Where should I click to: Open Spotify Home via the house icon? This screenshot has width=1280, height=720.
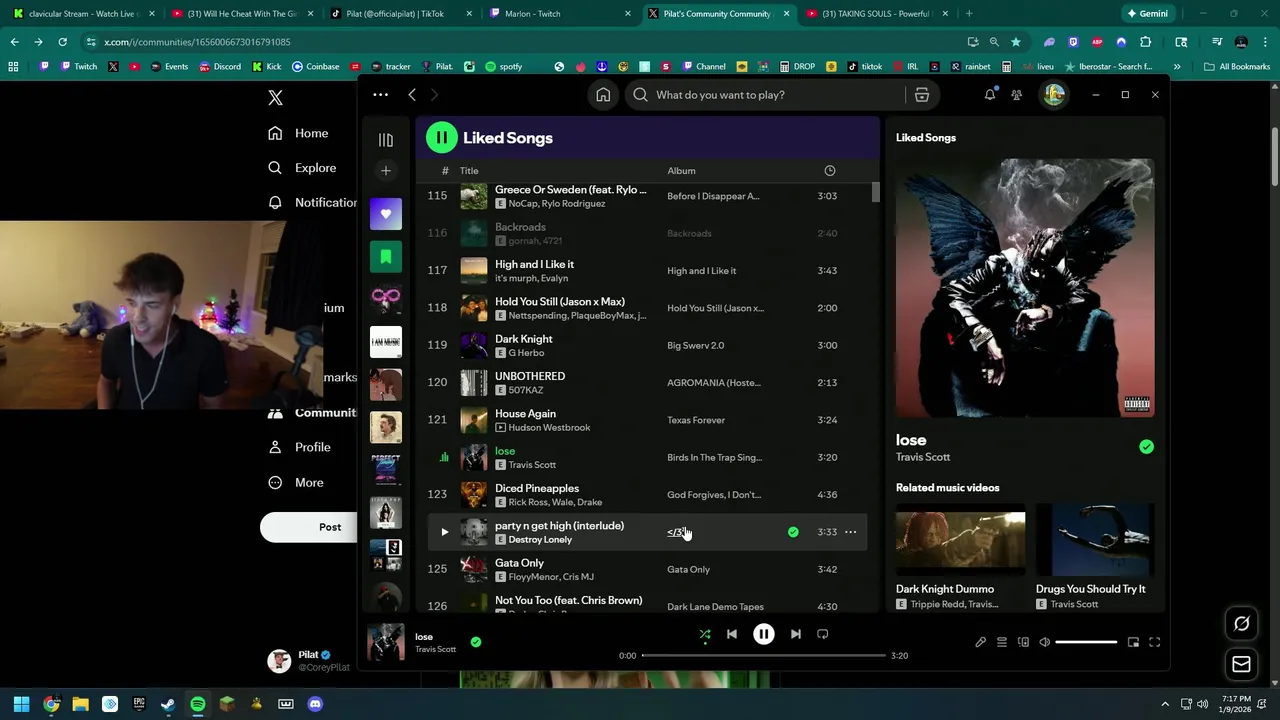(x=603, y=95)
